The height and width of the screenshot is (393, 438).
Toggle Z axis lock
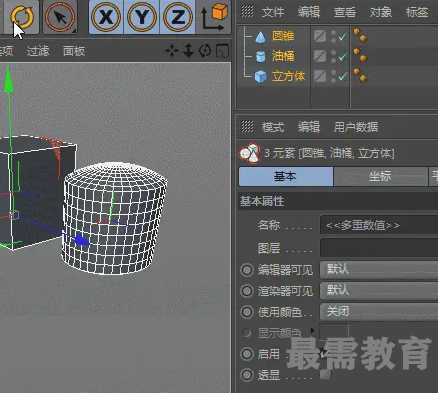[x=178, y=17]
